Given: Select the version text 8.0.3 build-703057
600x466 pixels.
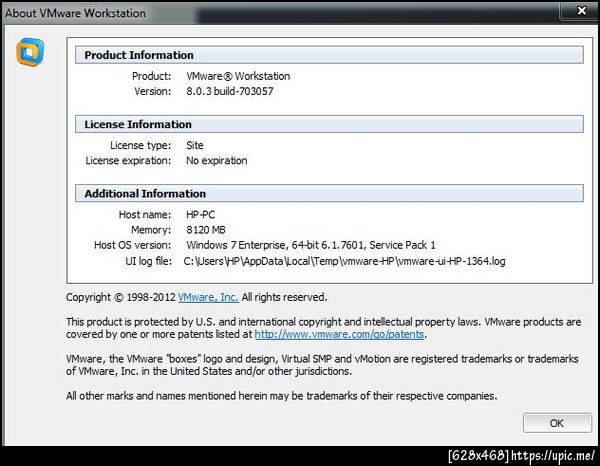Looking at the screenshot, I should tap(230, 91).
